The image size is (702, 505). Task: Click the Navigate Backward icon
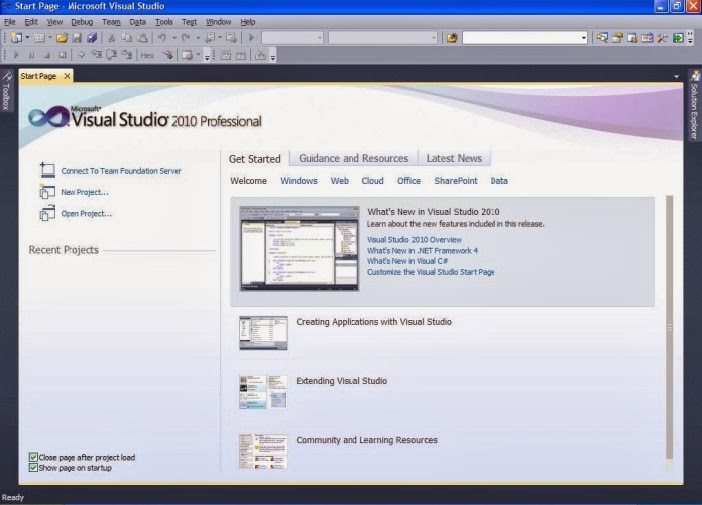point(210,38)
